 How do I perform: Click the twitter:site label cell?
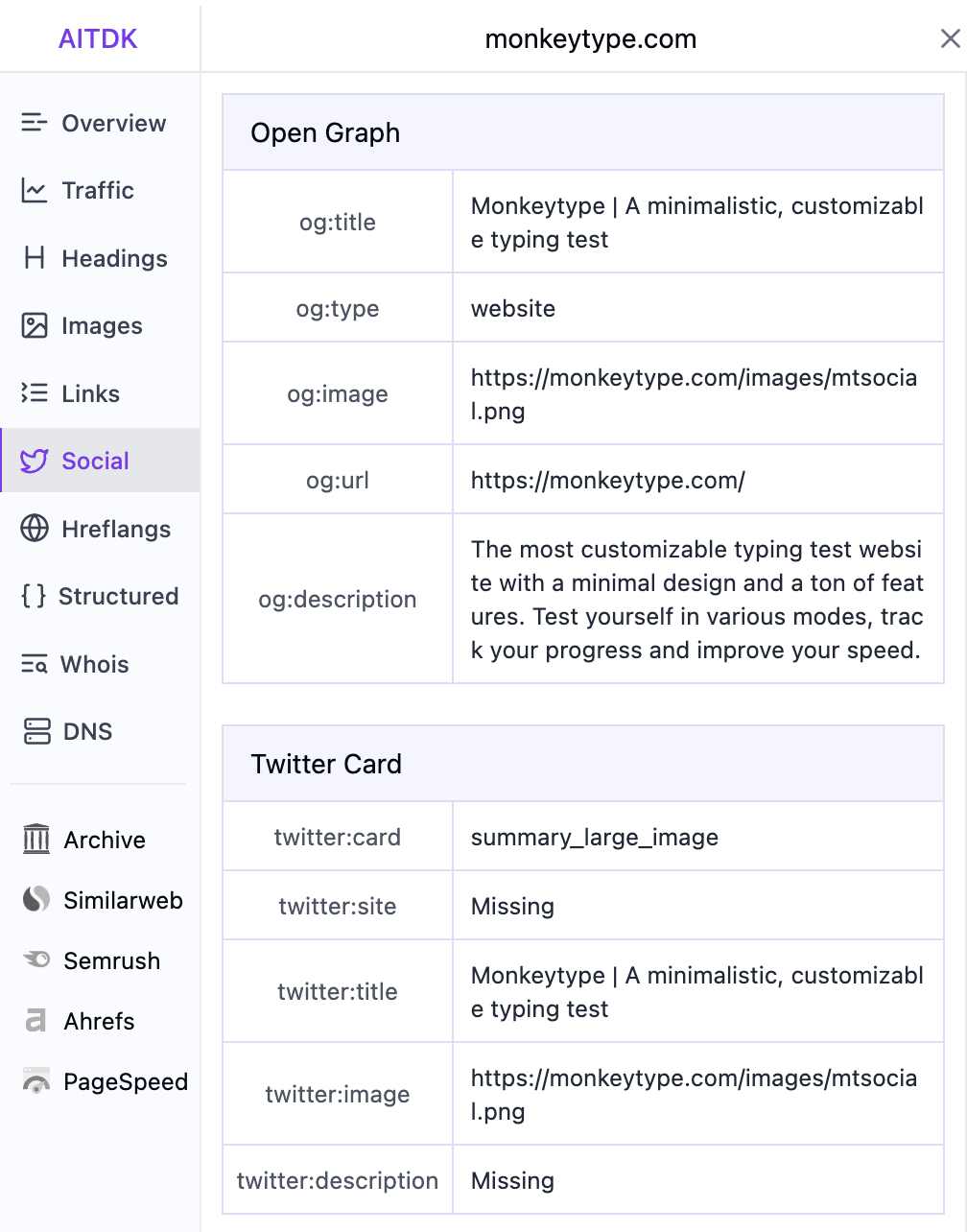point(338,906)
